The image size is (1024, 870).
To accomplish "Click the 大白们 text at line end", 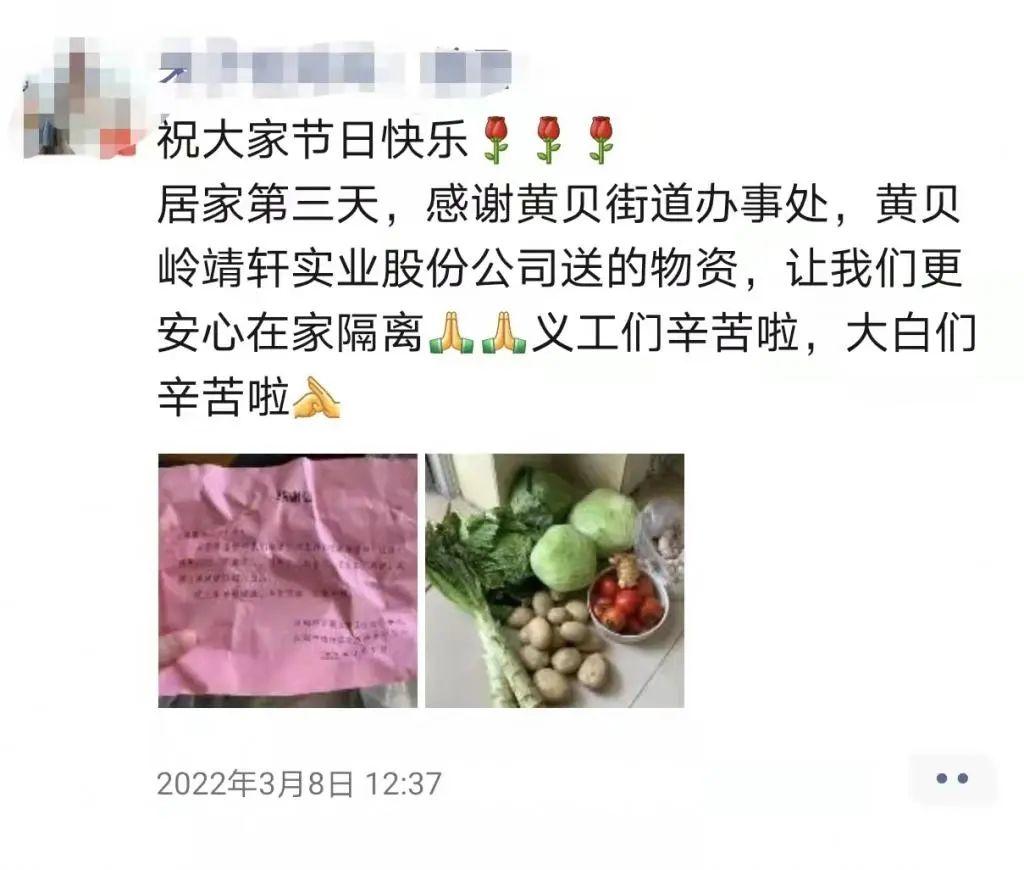I will click(x=911, y=334).
